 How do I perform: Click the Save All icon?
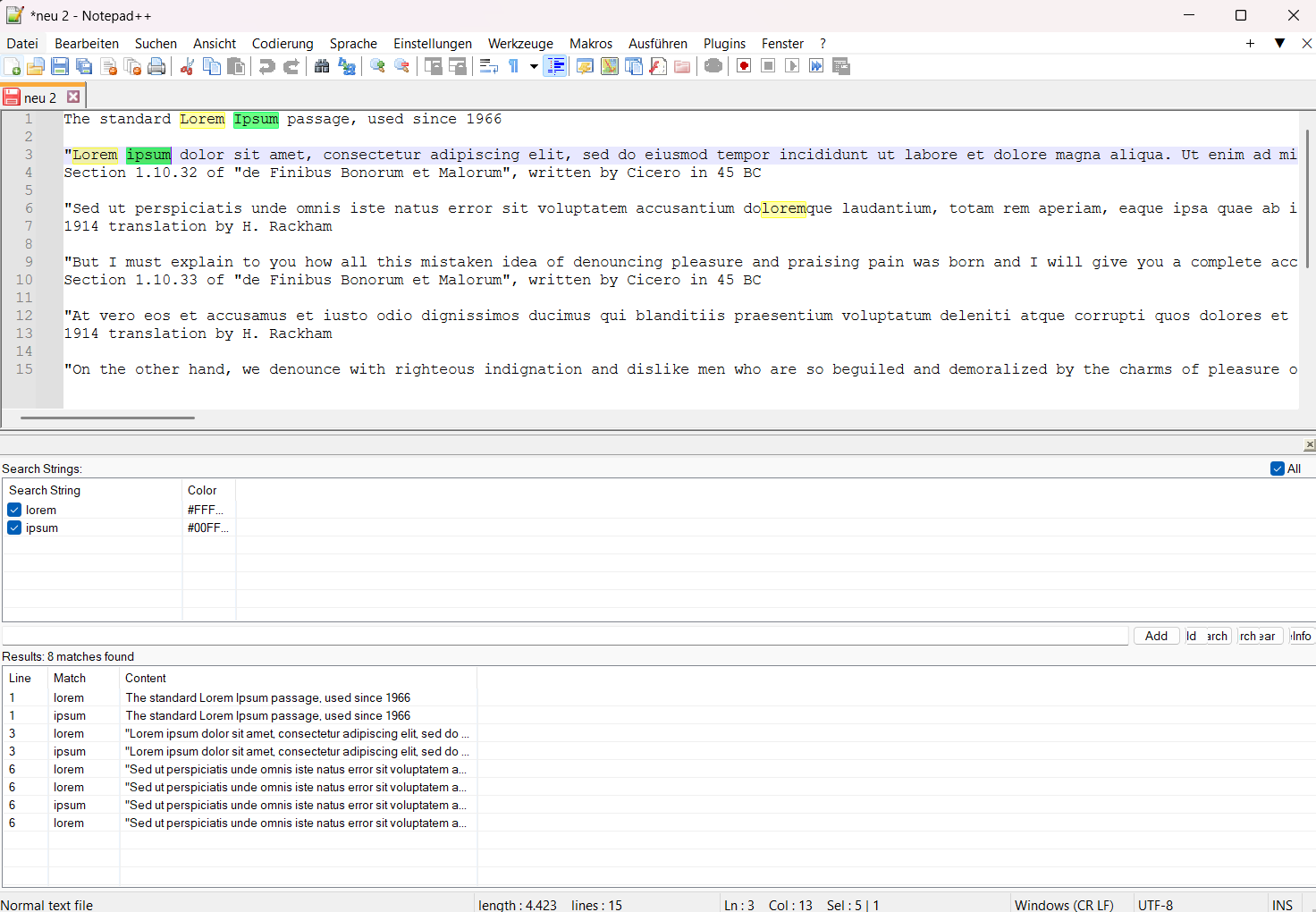(x=84, y=66)
